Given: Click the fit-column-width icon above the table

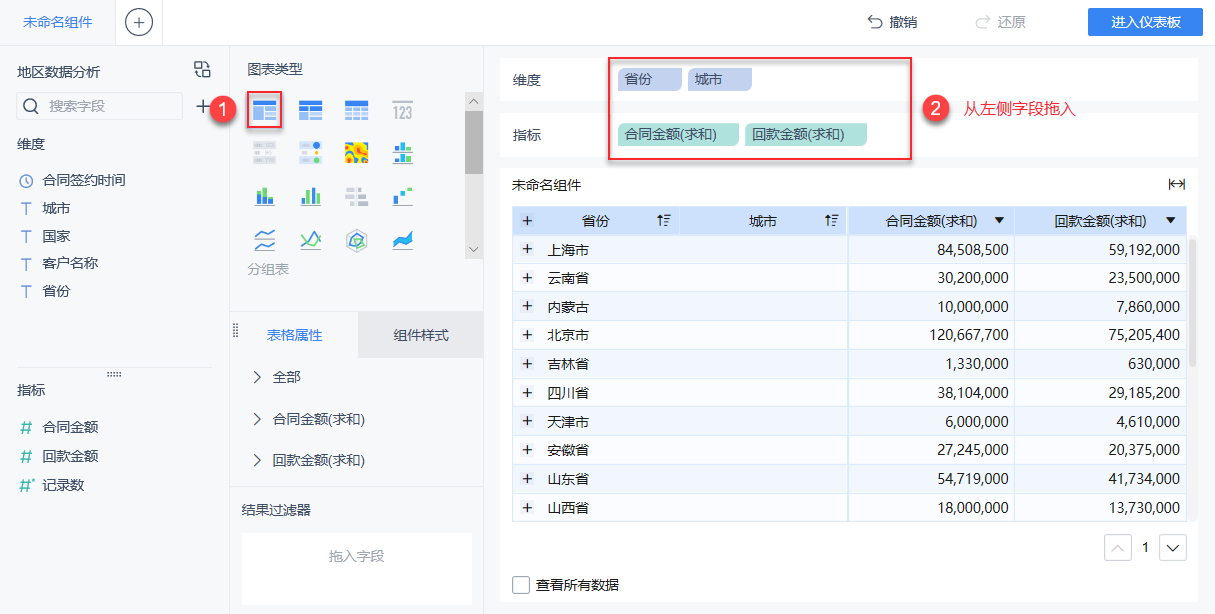Looking at the screenshot, I should [1176, 184].
